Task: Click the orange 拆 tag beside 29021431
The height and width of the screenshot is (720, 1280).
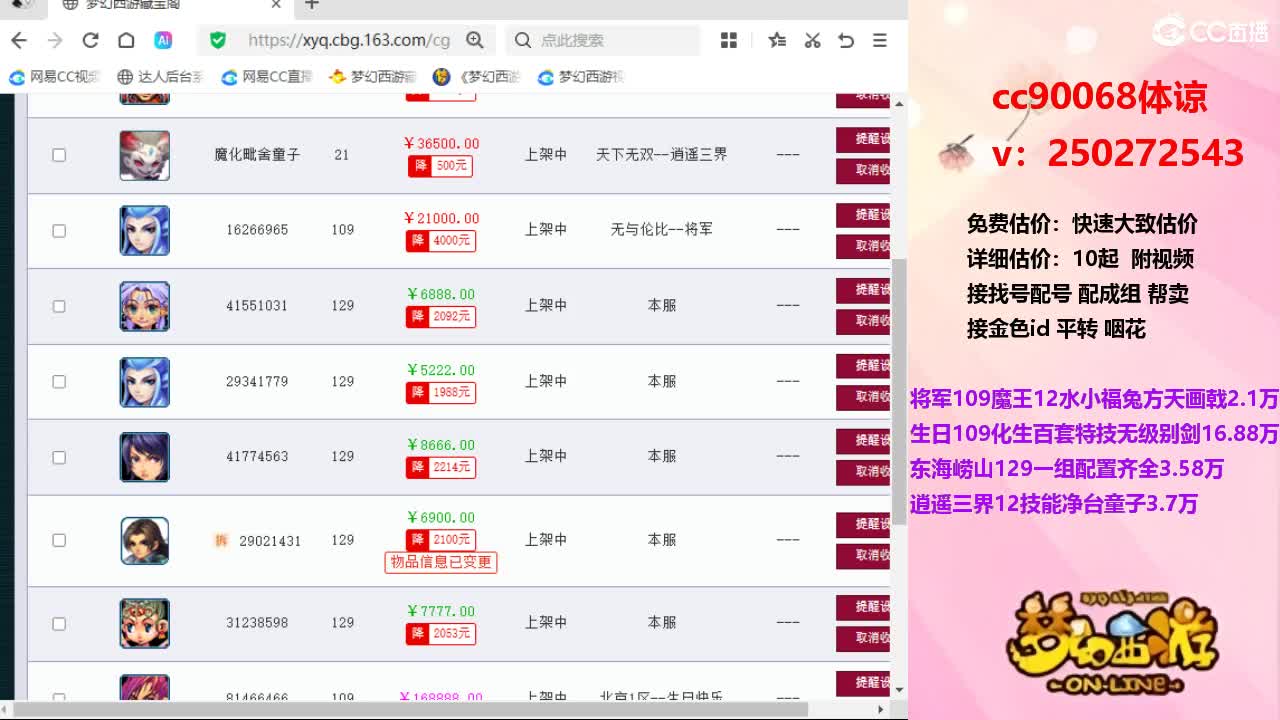Action: [x=221, y=540]
